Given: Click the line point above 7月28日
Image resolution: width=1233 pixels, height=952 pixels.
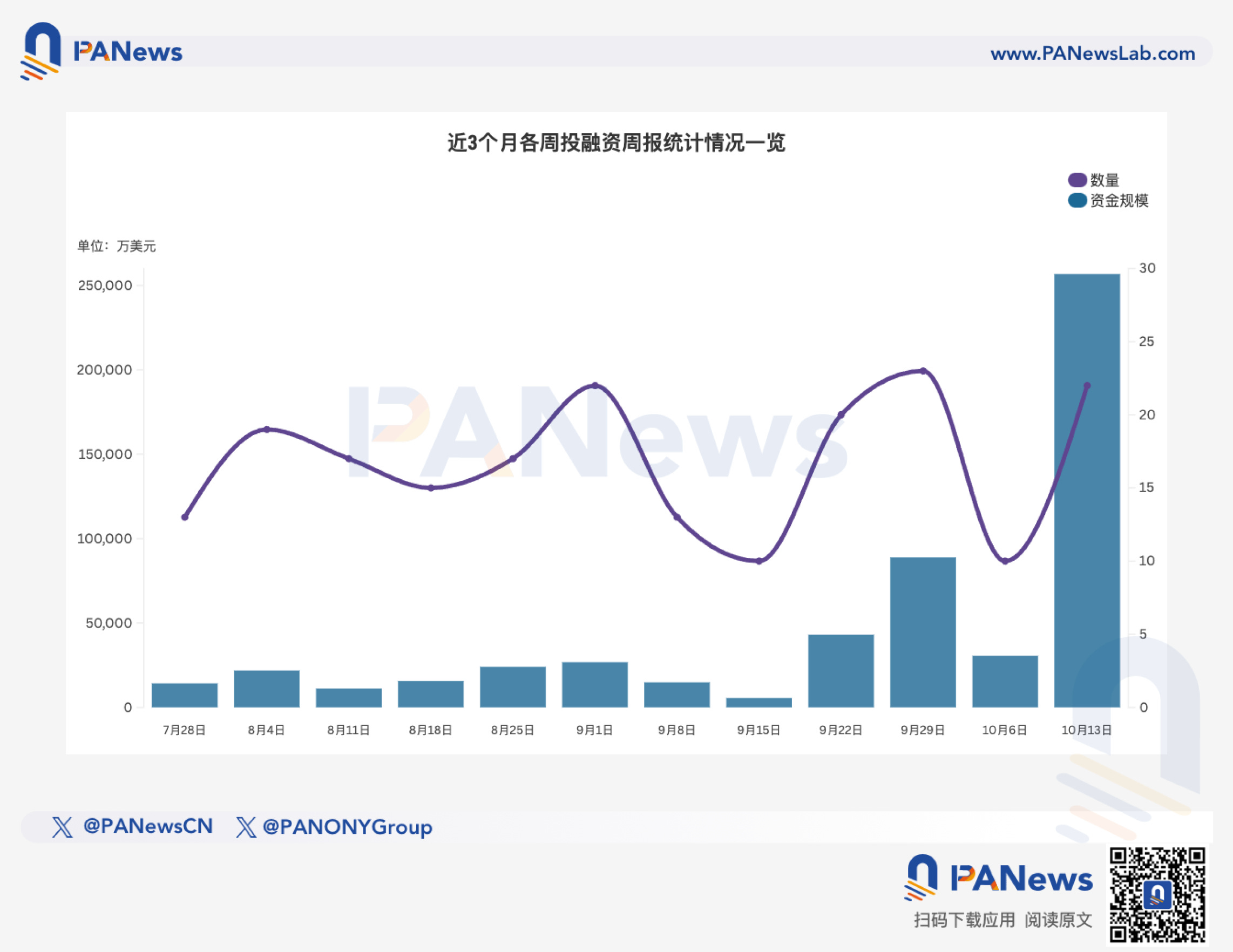Looking at the screenshot, I should tap(185, 517).
